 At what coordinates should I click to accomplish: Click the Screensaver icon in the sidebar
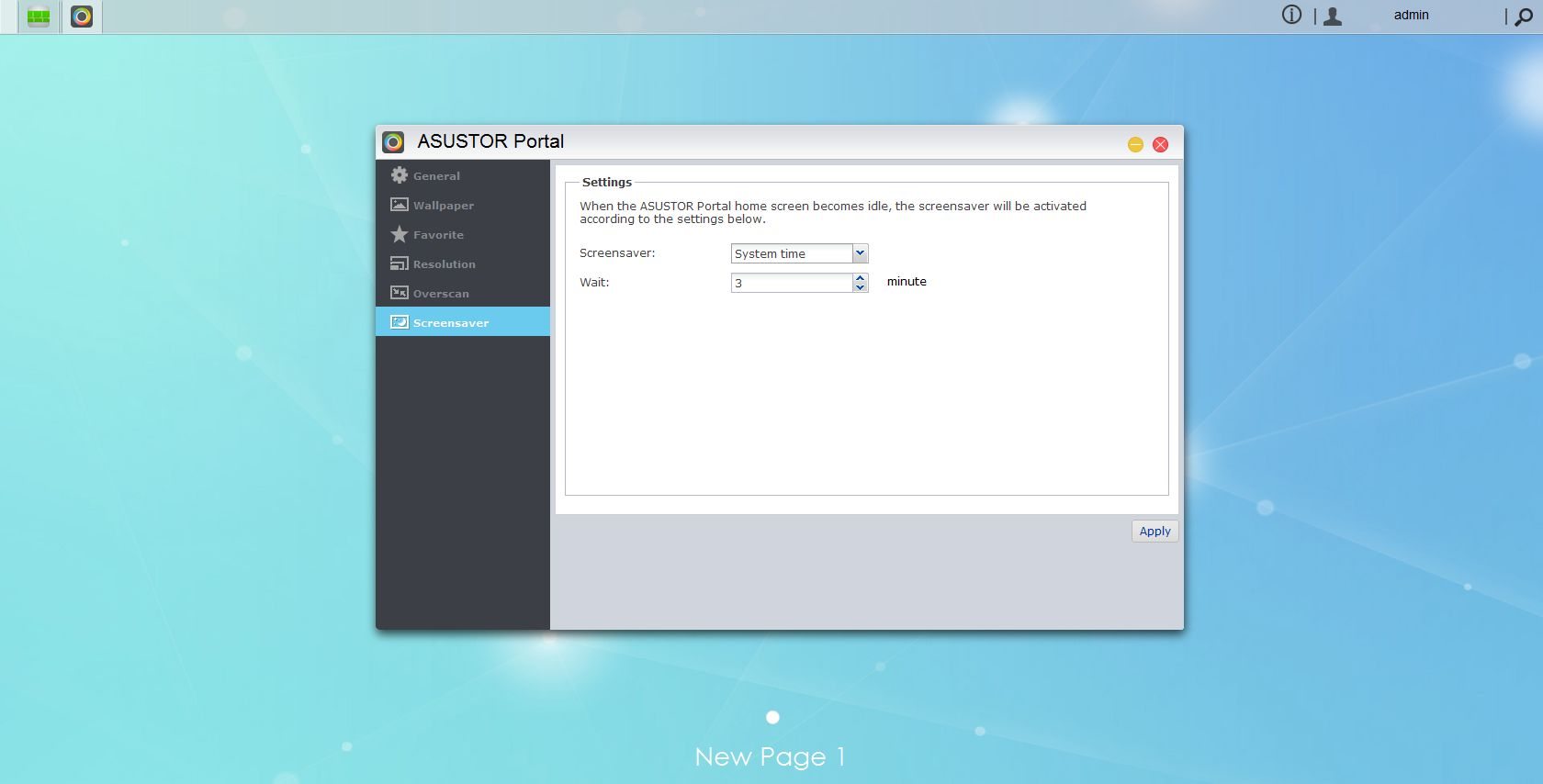coord(400,322)
